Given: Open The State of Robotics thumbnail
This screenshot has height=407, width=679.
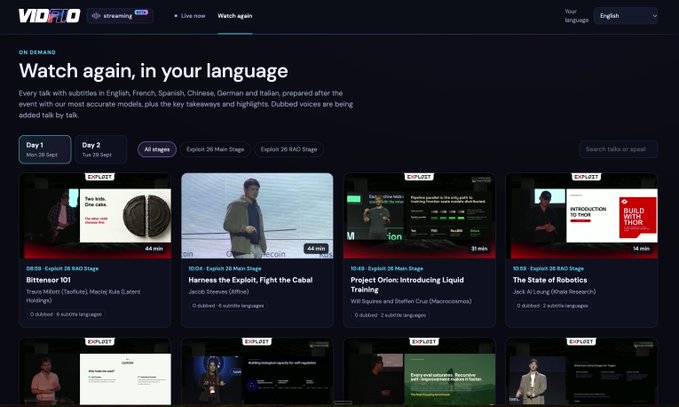Looking at the screenshot, I should [582, 216].
